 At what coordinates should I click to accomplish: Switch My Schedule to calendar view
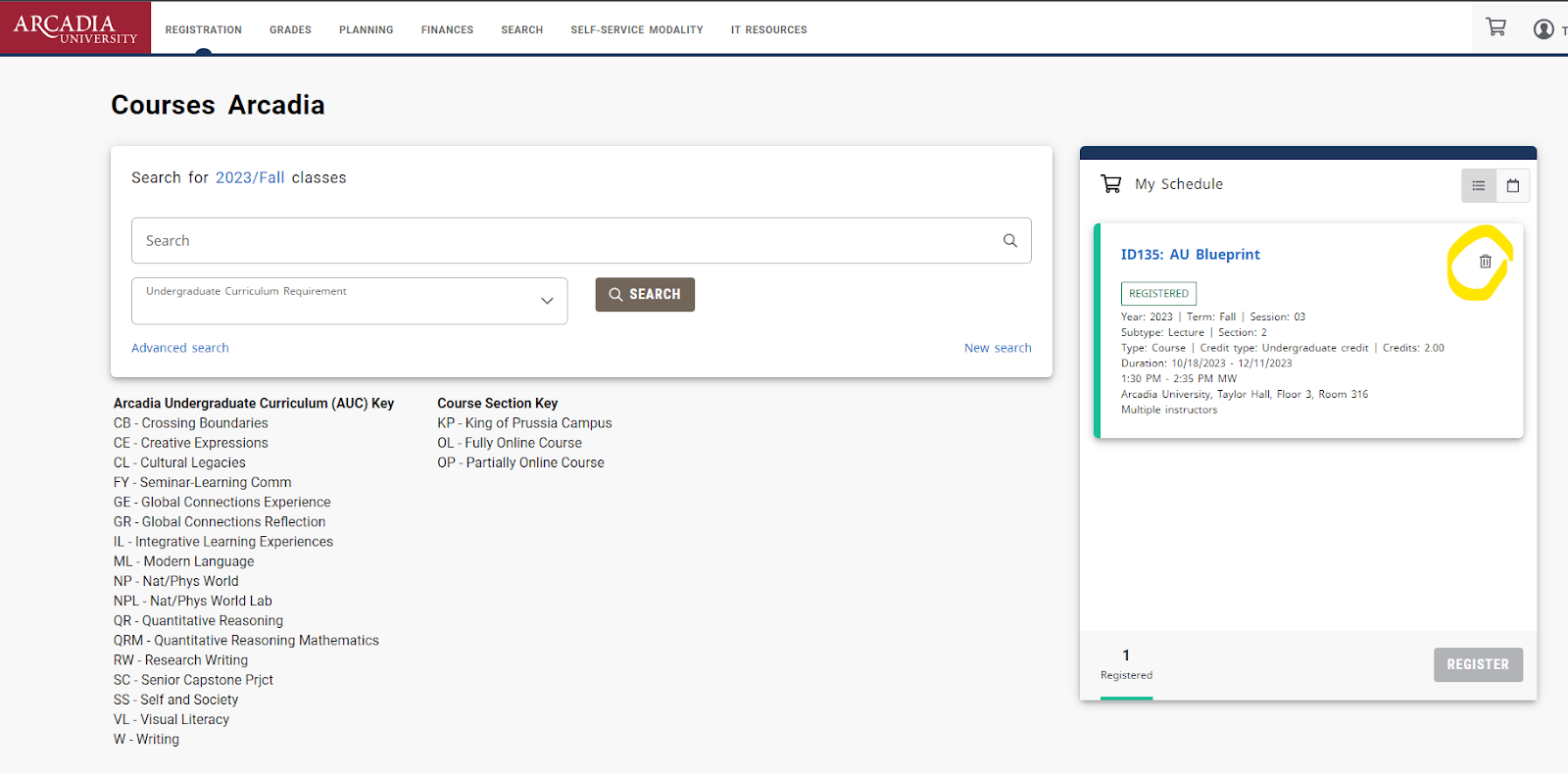coord(1513,185)
